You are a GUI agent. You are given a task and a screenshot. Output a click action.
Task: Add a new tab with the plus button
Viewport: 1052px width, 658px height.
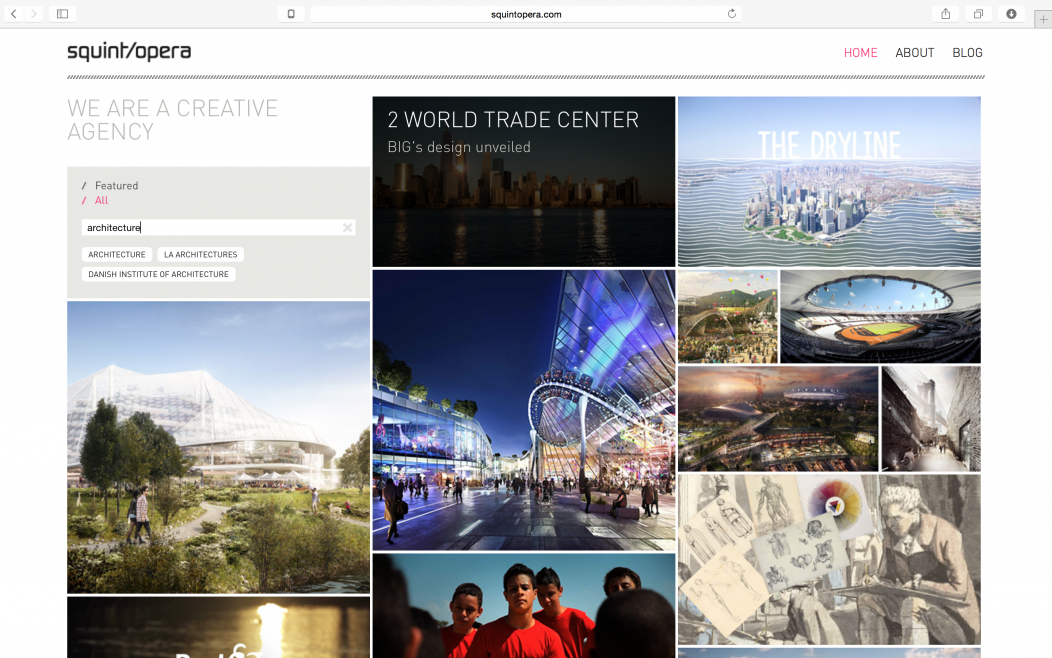tap(1043, 19)
